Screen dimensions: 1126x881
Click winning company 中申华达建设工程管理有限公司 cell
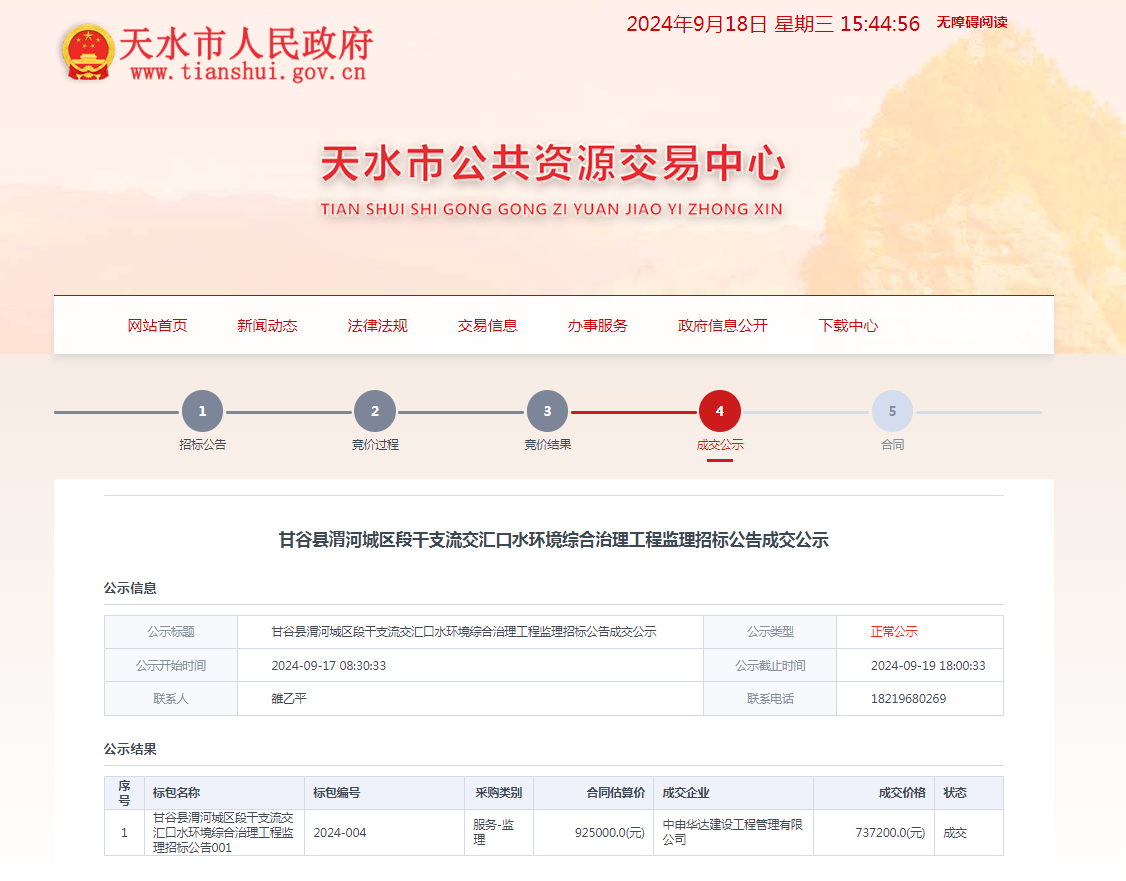[732, 832]
